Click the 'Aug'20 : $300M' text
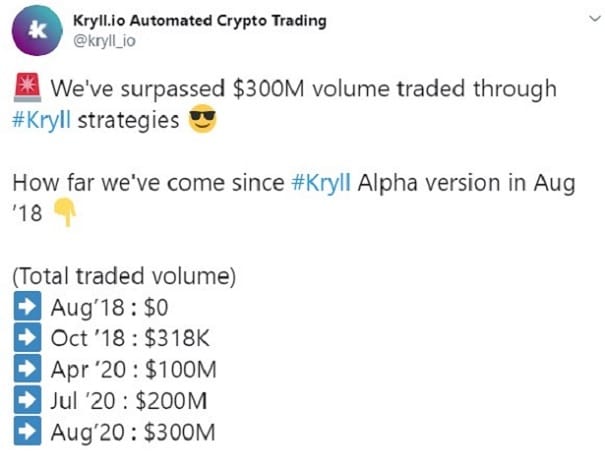The height and width of the screenshot is (465, 605). coord(133,432)
